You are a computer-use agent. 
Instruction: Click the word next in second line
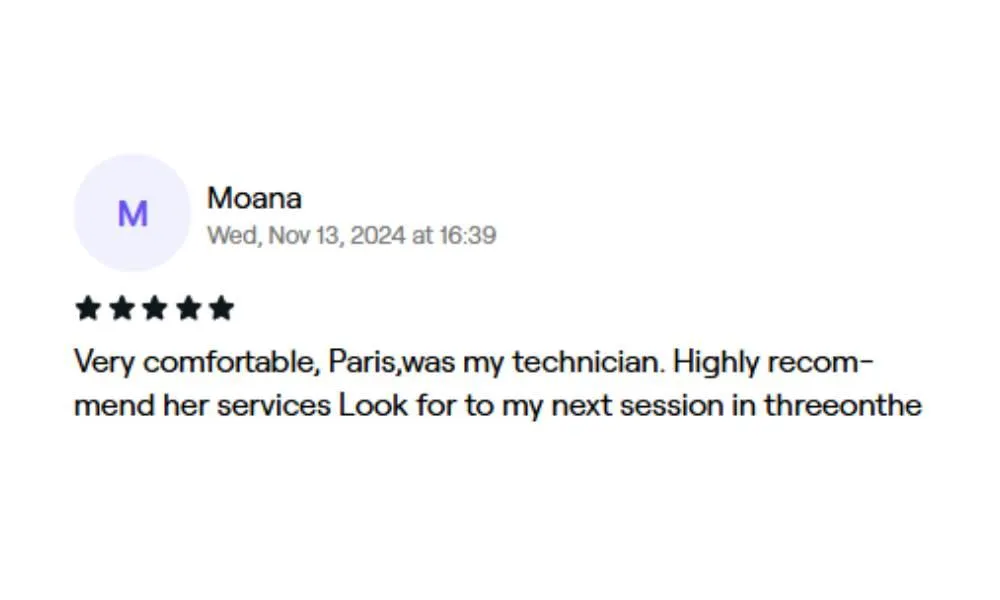(582, 406)
